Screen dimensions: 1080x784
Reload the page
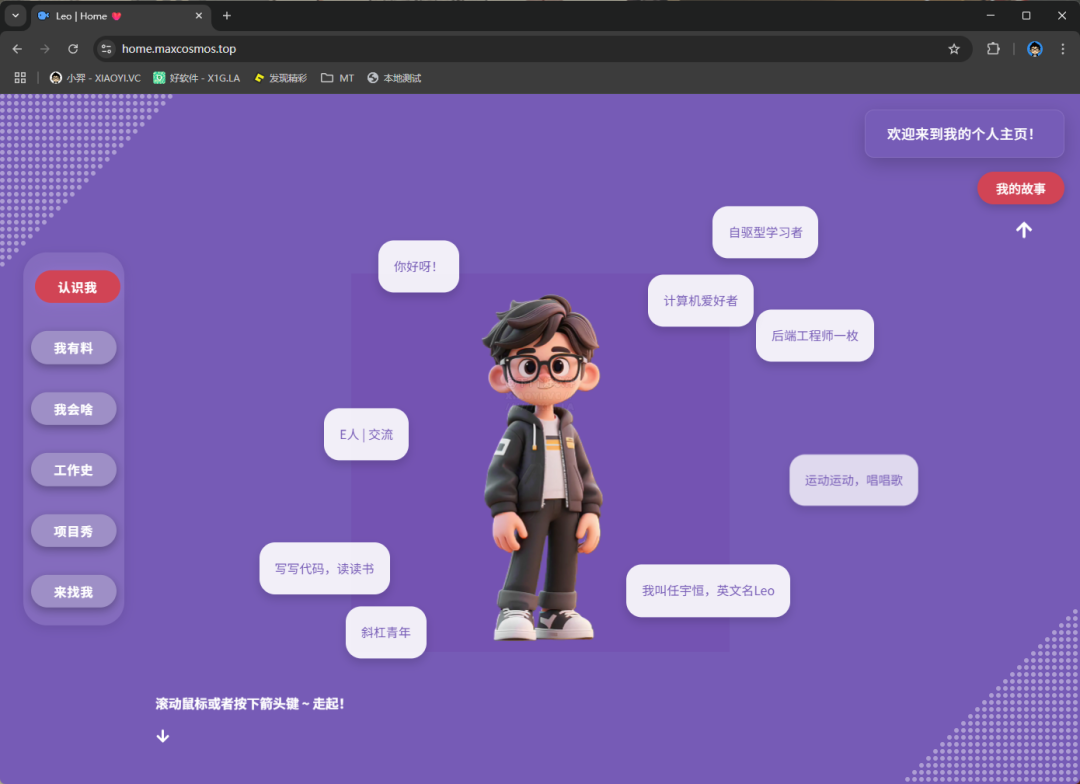click(73, 49)
